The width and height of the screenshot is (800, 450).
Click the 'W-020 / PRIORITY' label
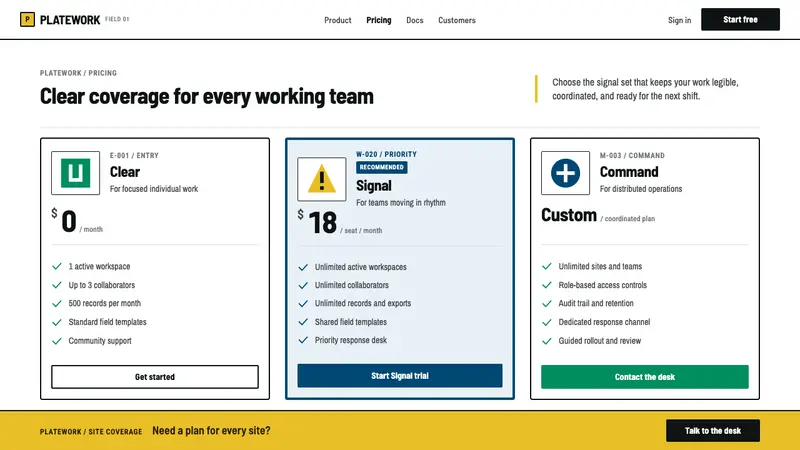pyautogui.click(x=386, y=154)
